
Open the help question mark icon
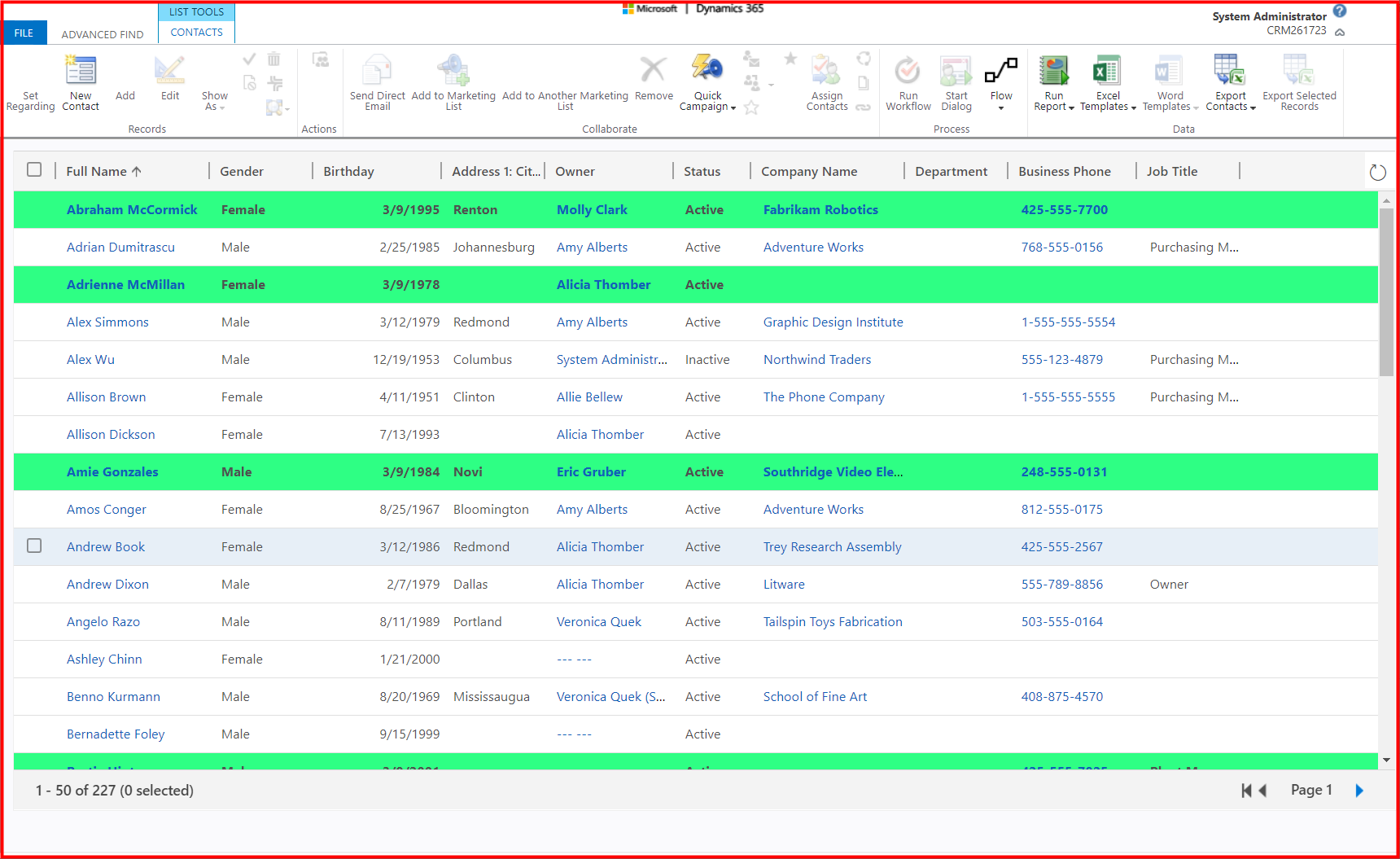1340,11
